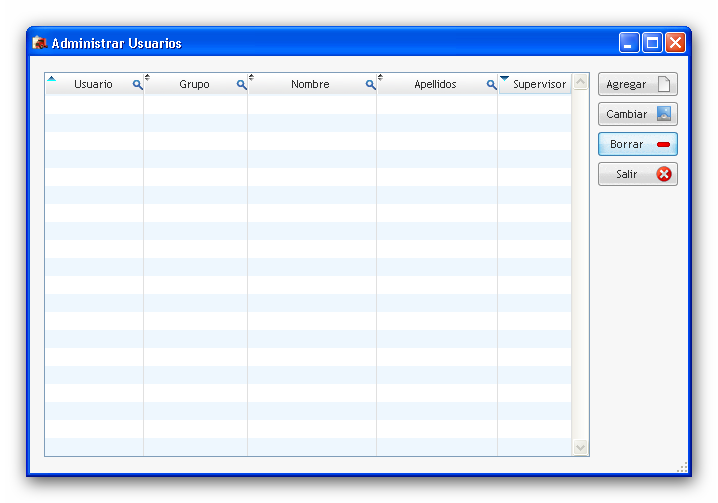
Task: Click the scrollbar up arrow
Action: [x=581, y=82]
